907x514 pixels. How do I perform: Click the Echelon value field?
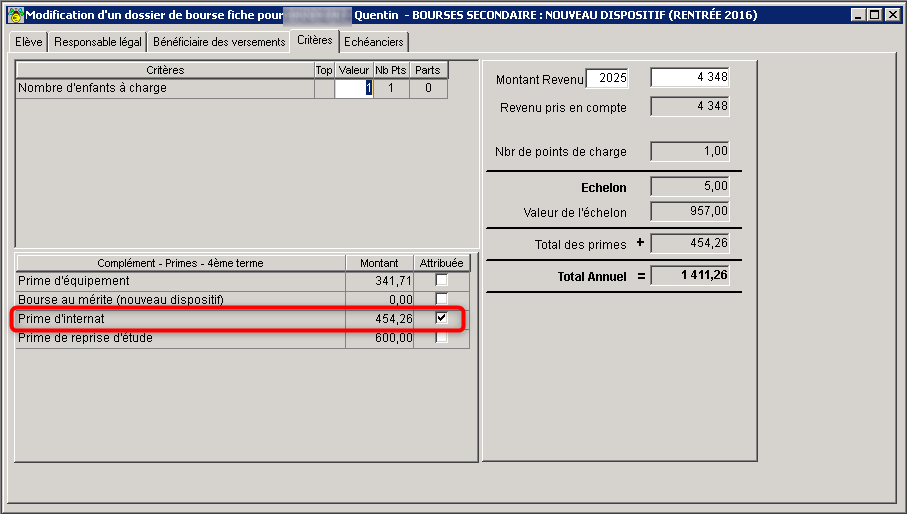690,186
